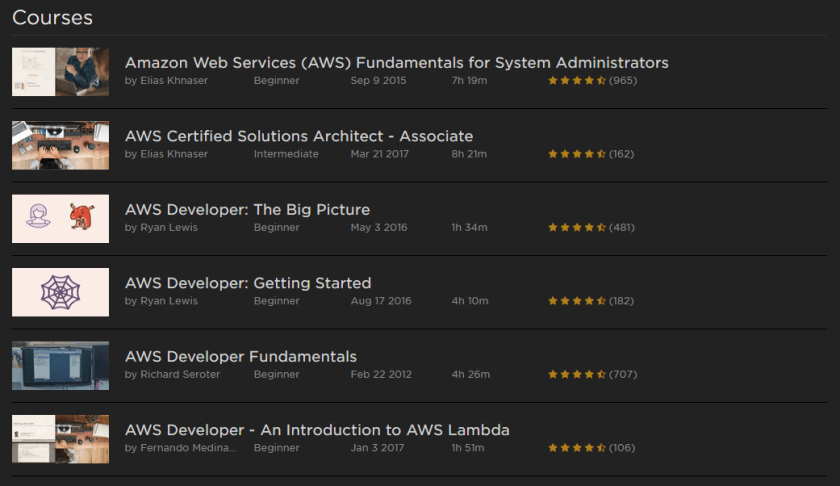Open Amazon Web Services Fundamentals for System Administrators course
This screenshot has width=840, height=486.
396,63
